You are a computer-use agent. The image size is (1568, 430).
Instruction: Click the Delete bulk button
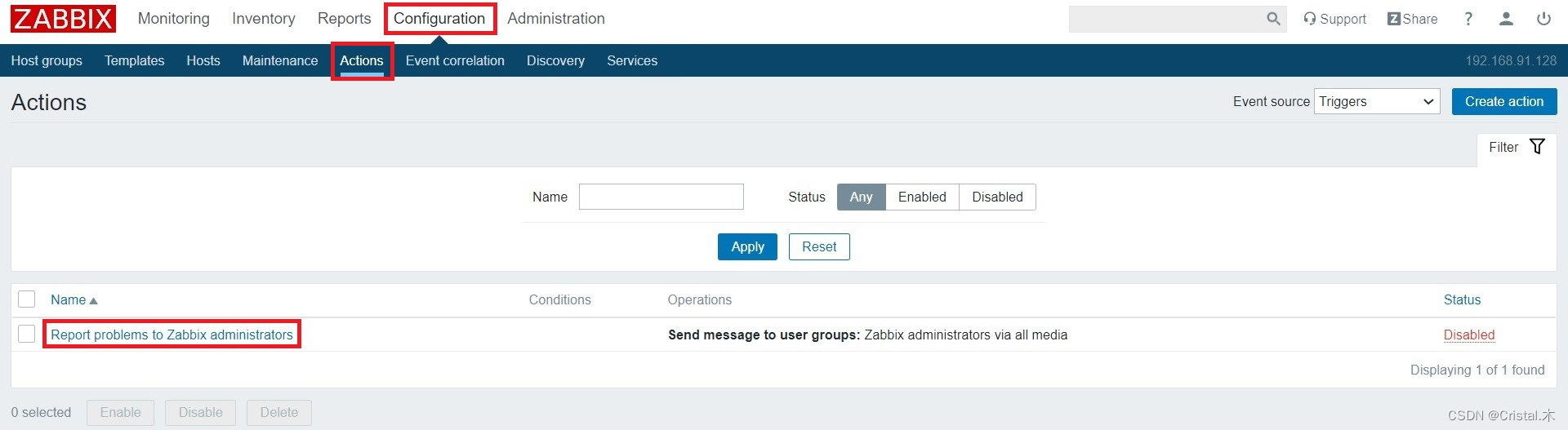pyautogui.click(x=279, y=413)
